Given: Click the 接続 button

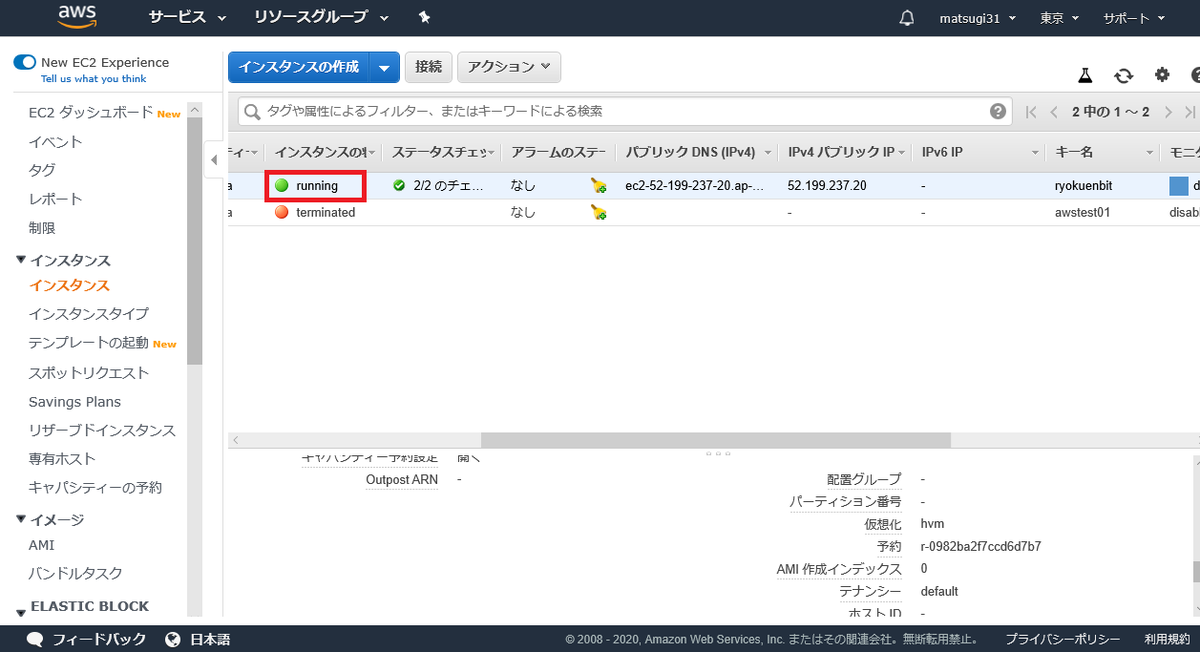Looking at the screenshot, I should pyautogui.click(x=428, y=67).
